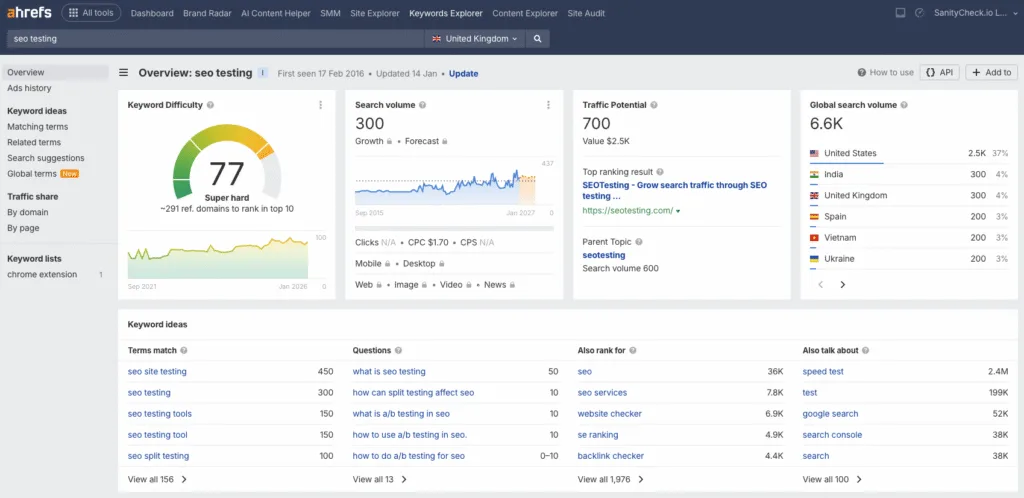This screenshot has width=1024, height=498.
Task: Open Keyword Difficulty card options menu
Action: (x=321, y=105)
